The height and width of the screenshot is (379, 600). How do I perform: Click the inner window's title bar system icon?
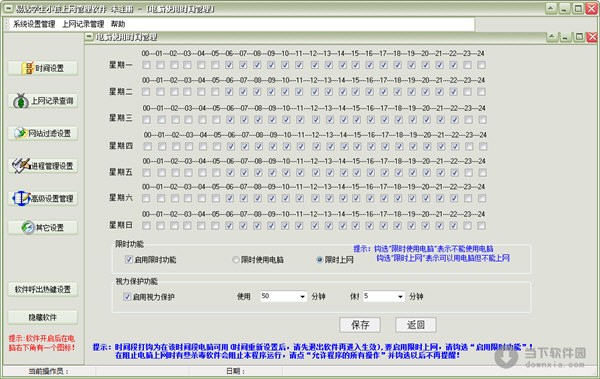[89, 37]
